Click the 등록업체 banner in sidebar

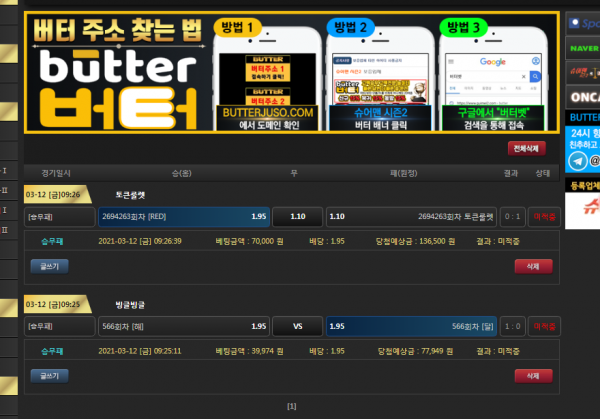point(582,185)
